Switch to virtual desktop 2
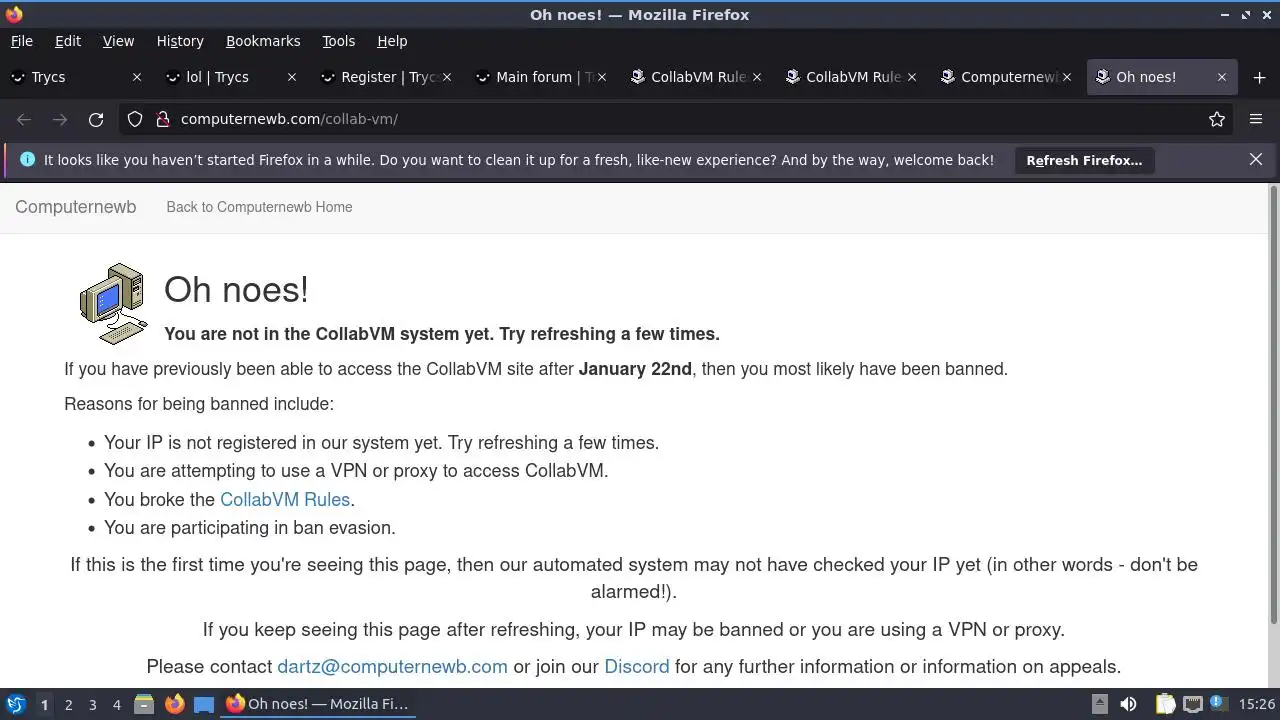 [68, 704]
